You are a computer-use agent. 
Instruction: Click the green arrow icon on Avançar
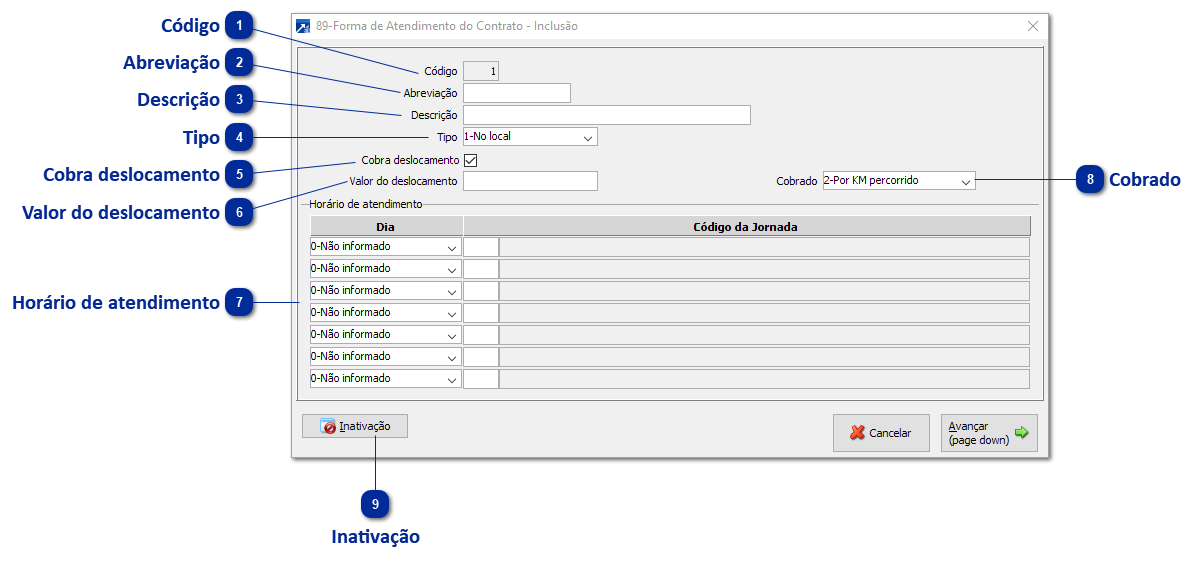(x=1021, y=433)
